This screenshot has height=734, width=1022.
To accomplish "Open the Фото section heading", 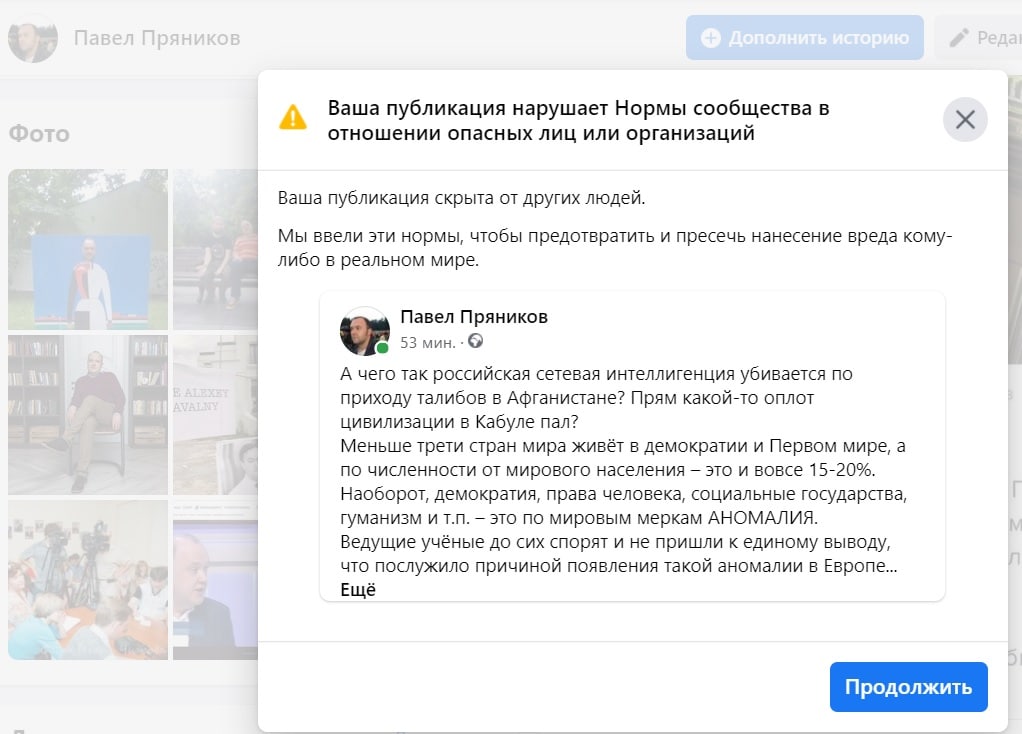I will (x=39, y=134).
